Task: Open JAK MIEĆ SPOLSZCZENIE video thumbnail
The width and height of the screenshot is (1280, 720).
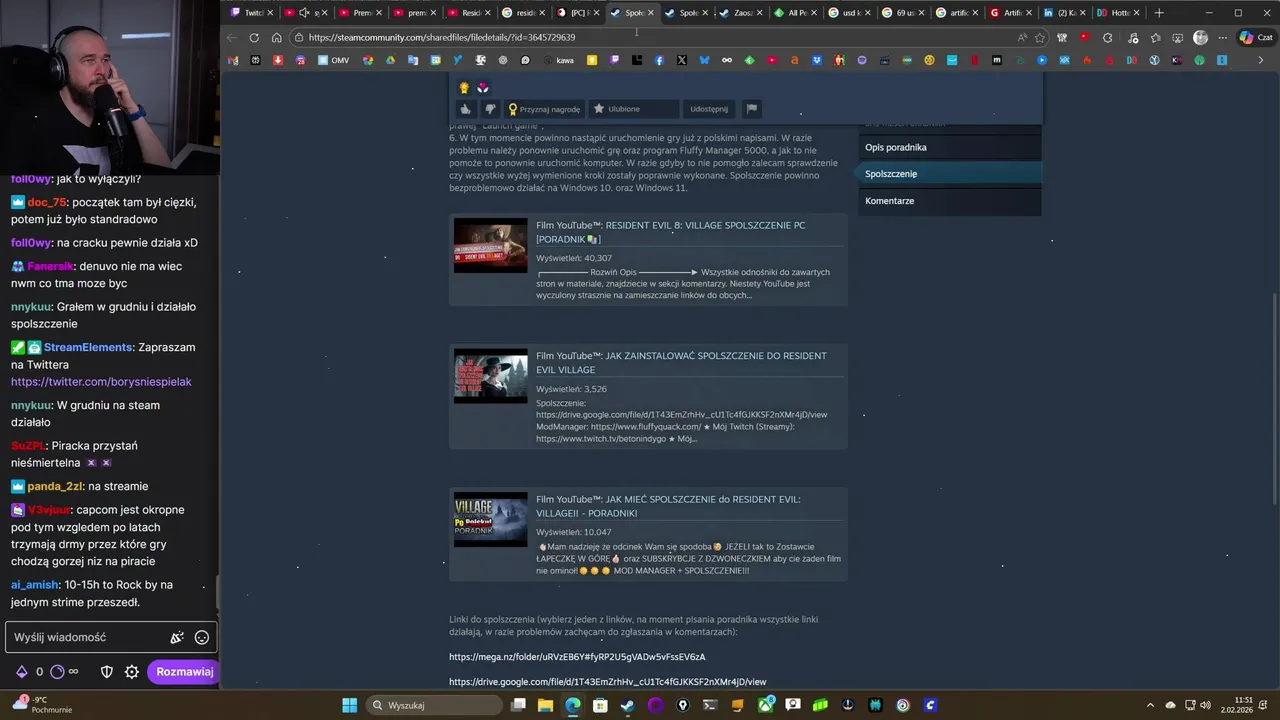Action: pyautogui.click(x=490, y=519)
